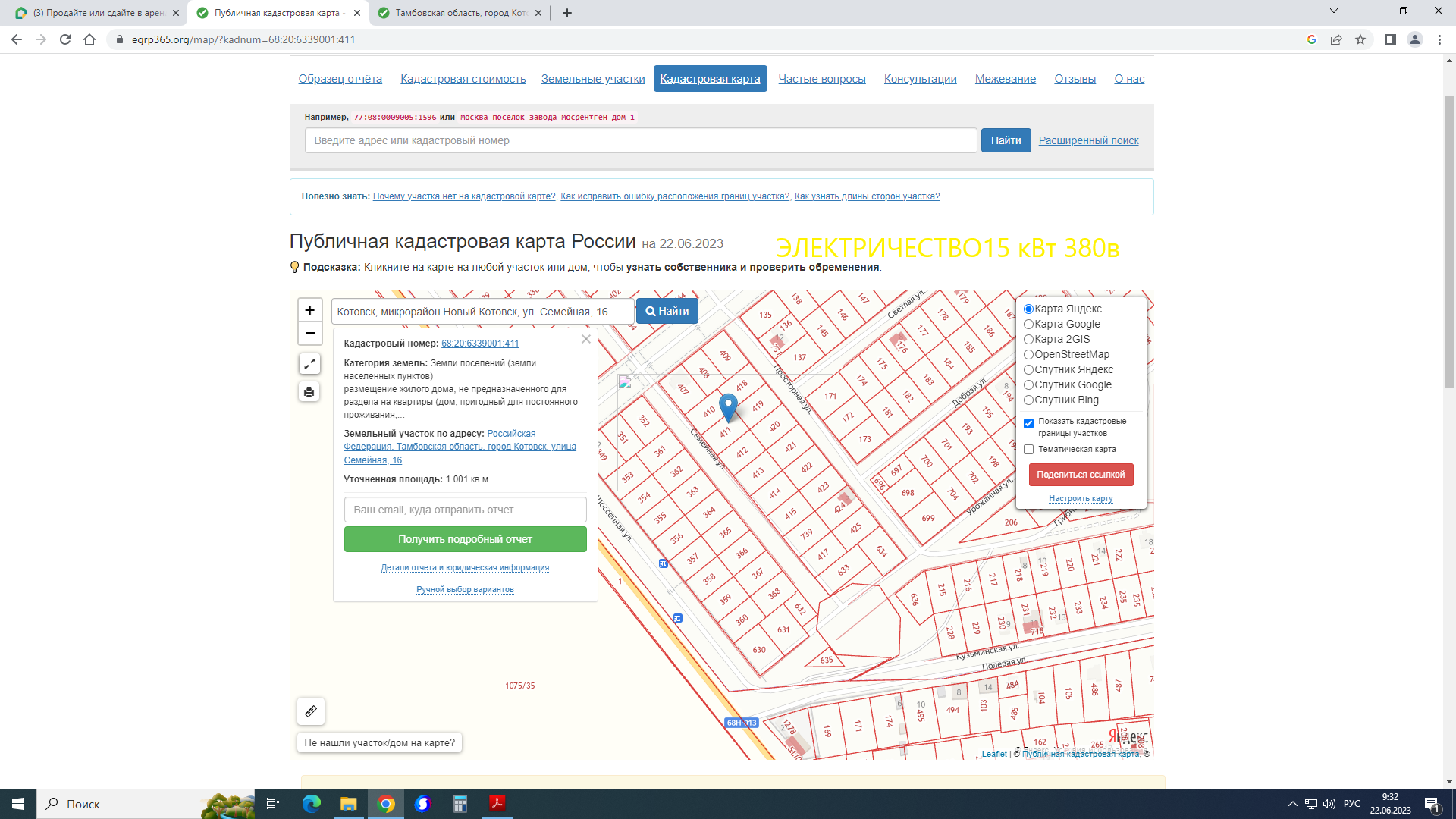The width and height of the screenshot is (1456, 819).
Task: Click the blue map pin marker
Action: pyautogui.click(x=728, y=406)
